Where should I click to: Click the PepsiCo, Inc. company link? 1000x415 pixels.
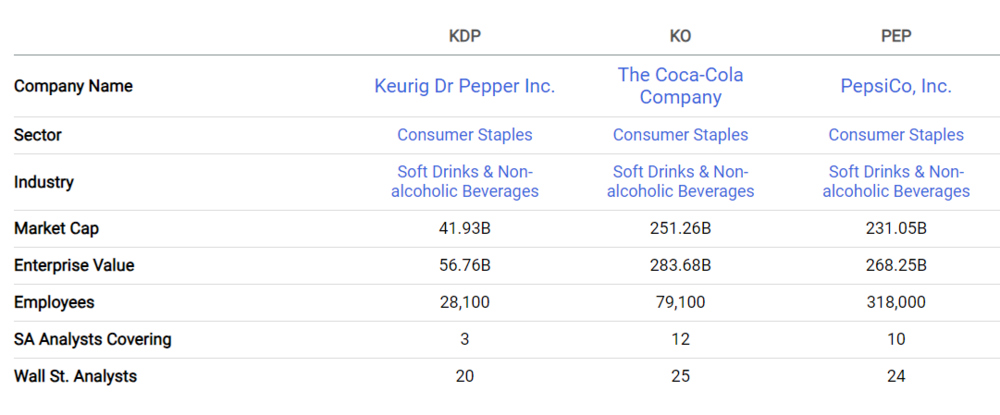pyautogui.click(x=896, y=86)
